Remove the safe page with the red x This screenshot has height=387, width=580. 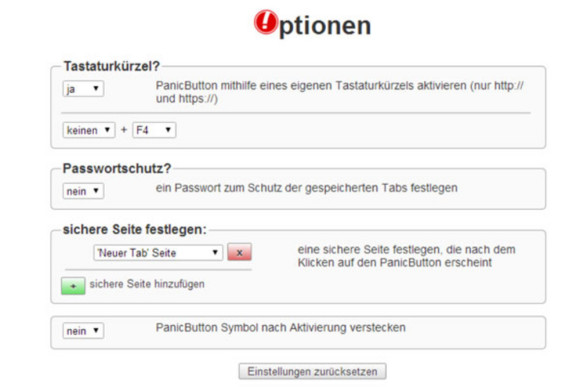(x=239, y=253)
